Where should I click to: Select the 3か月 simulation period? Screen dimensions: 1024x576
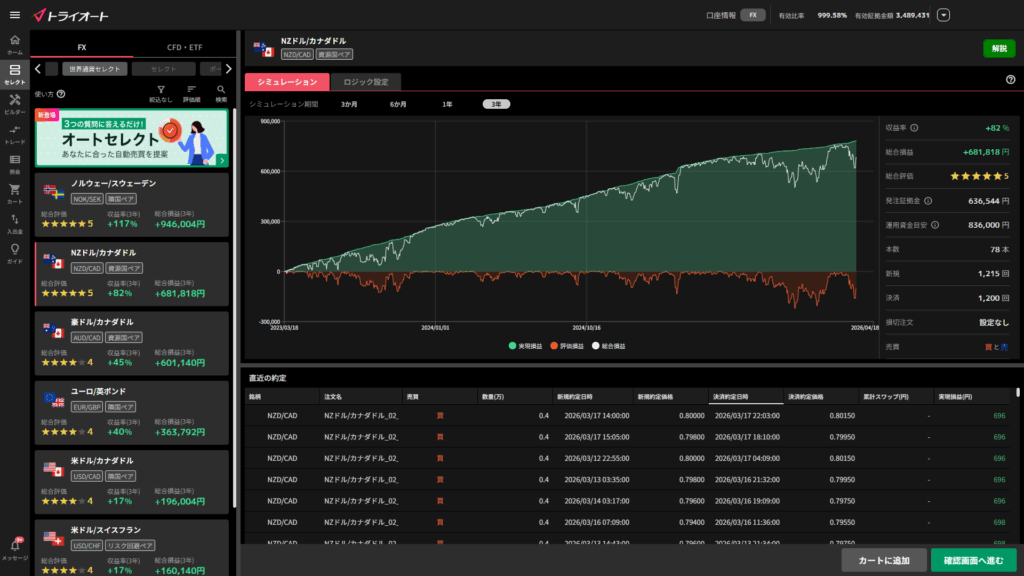coord(349,104)
